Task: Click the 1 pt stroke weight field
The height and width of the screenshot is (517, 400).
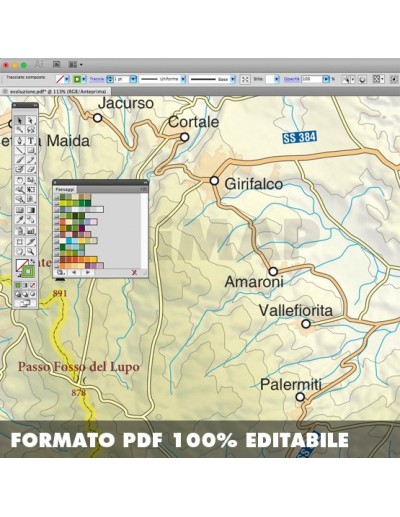Action: click(x=121, y=79)
